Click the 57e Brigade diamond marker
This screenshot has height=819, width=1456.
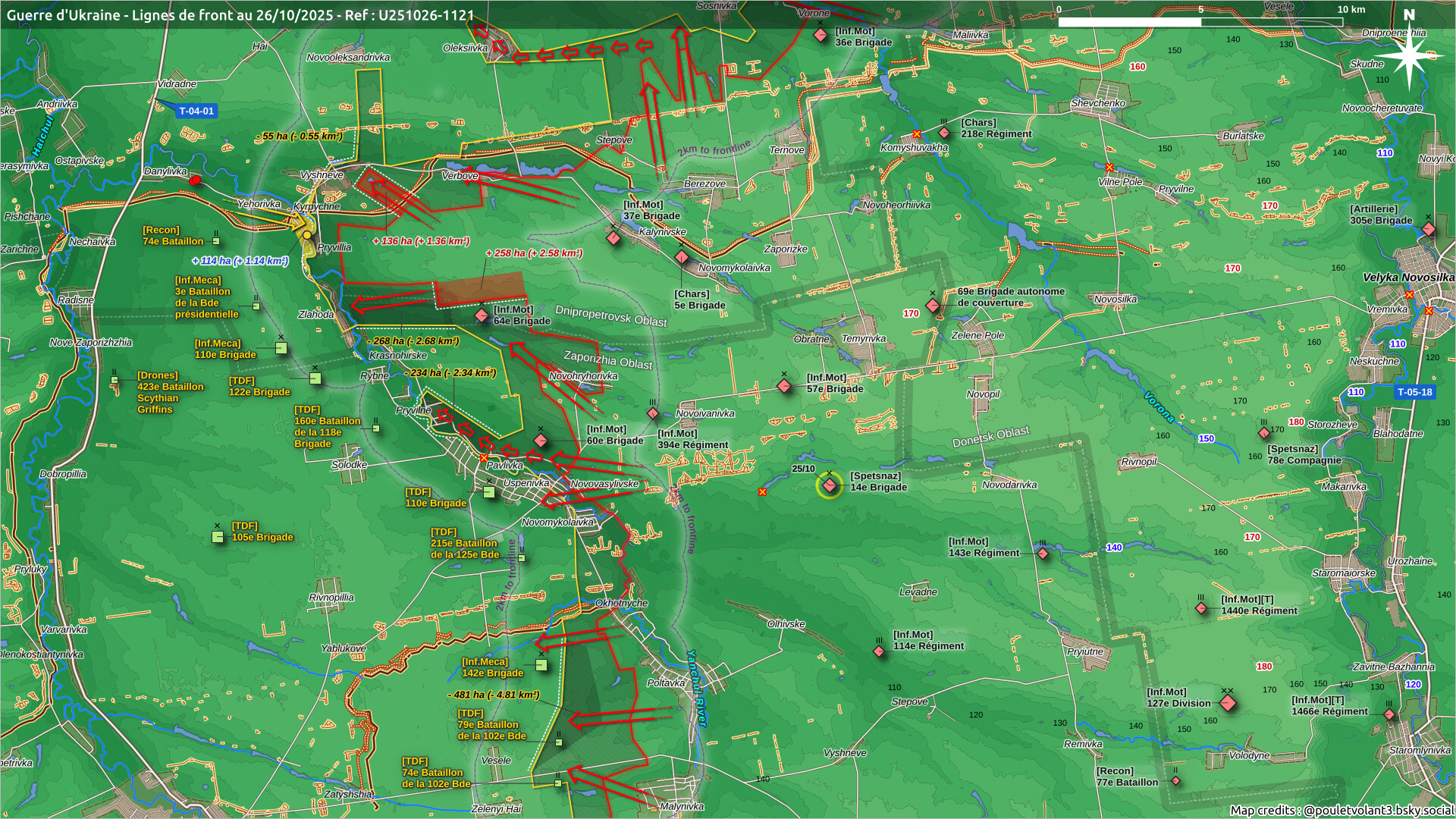(784, 386)
